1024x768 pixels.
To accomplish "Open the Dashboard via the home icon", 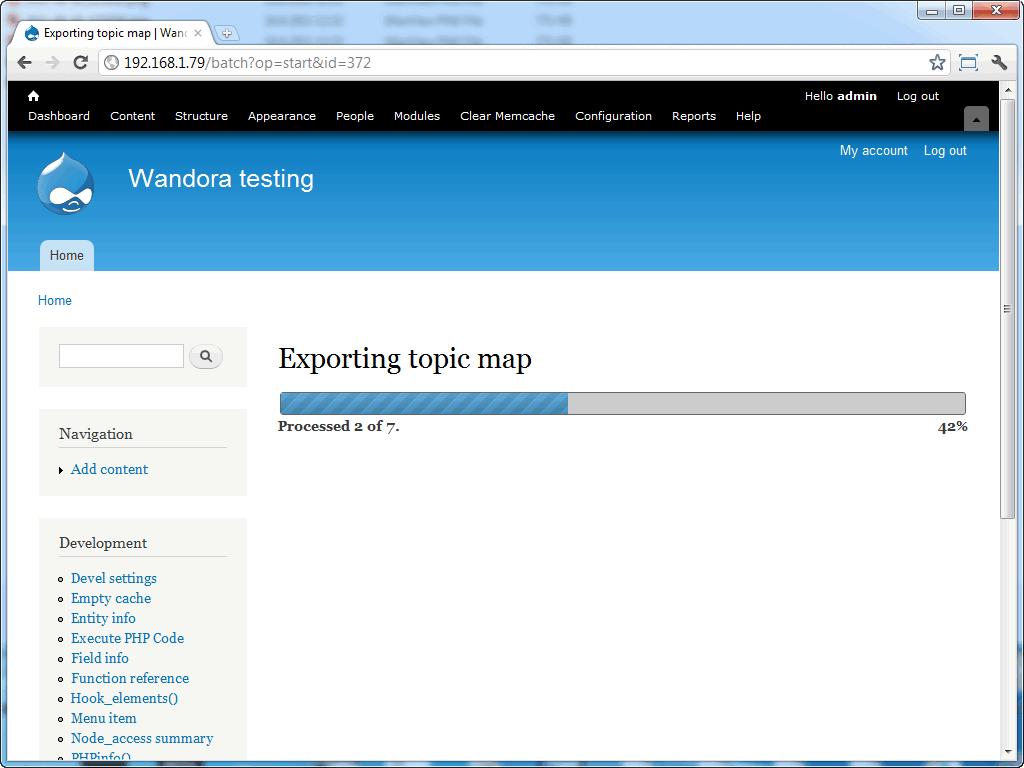I will pyautogui.click(x=33, y=96).
